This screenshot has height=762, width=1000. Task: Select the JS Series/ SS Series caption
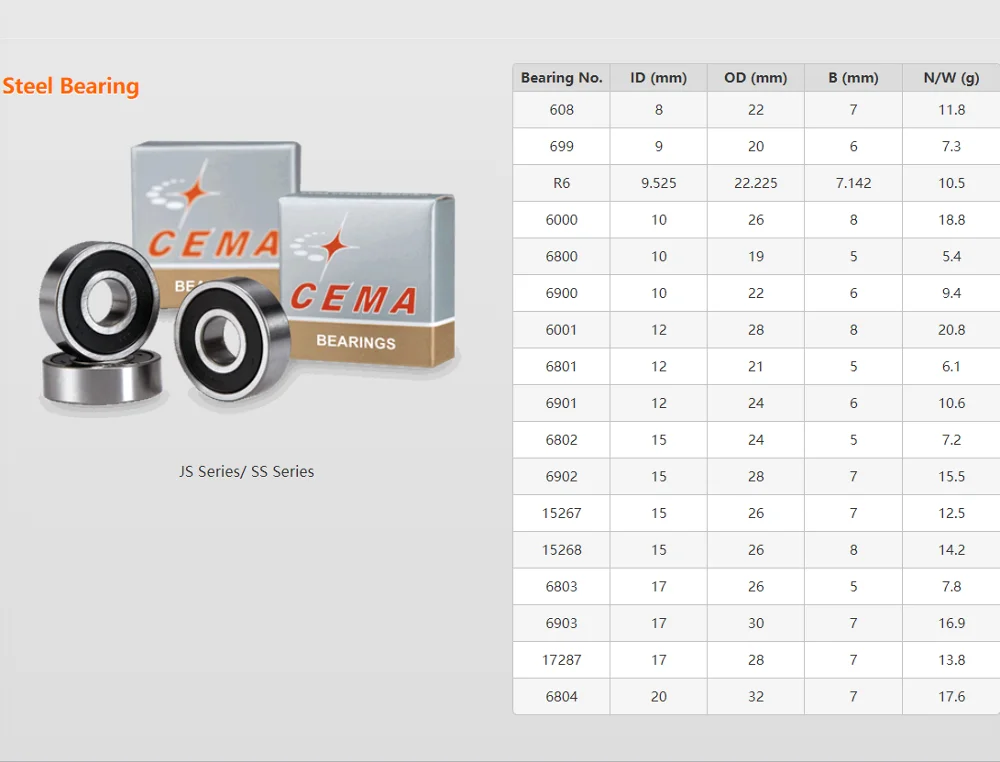(x=247, y=471)
